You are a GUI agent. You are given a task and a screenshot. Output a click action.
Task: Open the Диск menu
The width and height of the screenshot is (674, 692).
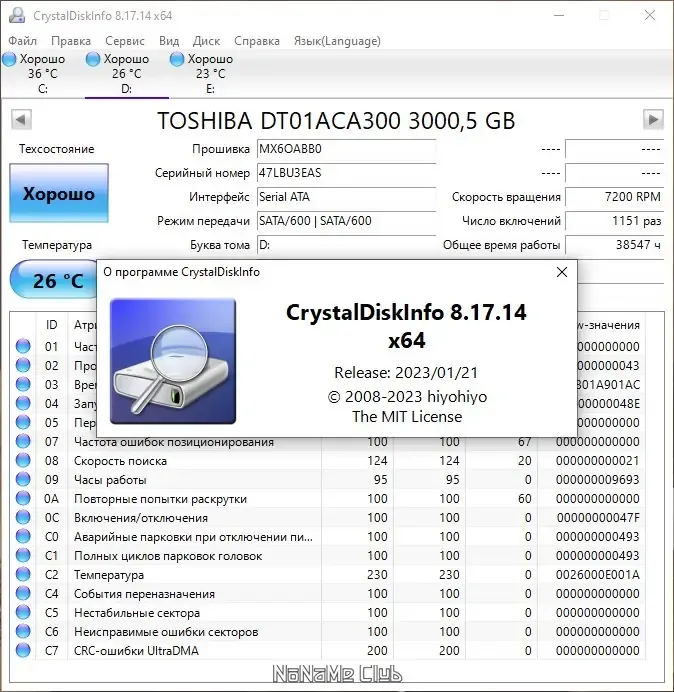coord(206,41)
